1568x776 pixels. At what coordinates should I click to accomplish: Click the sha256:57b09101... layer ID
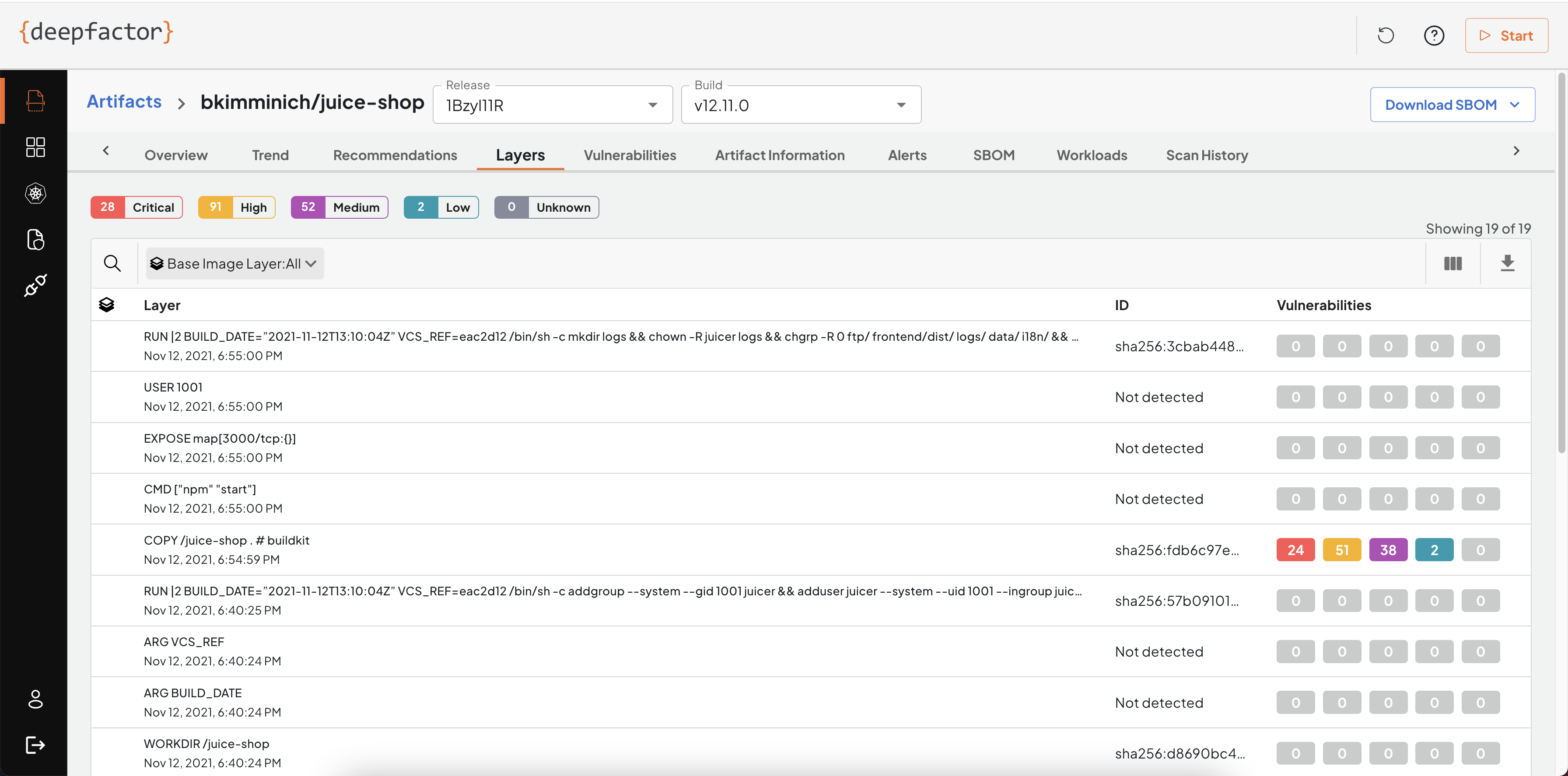(1176, 601)
